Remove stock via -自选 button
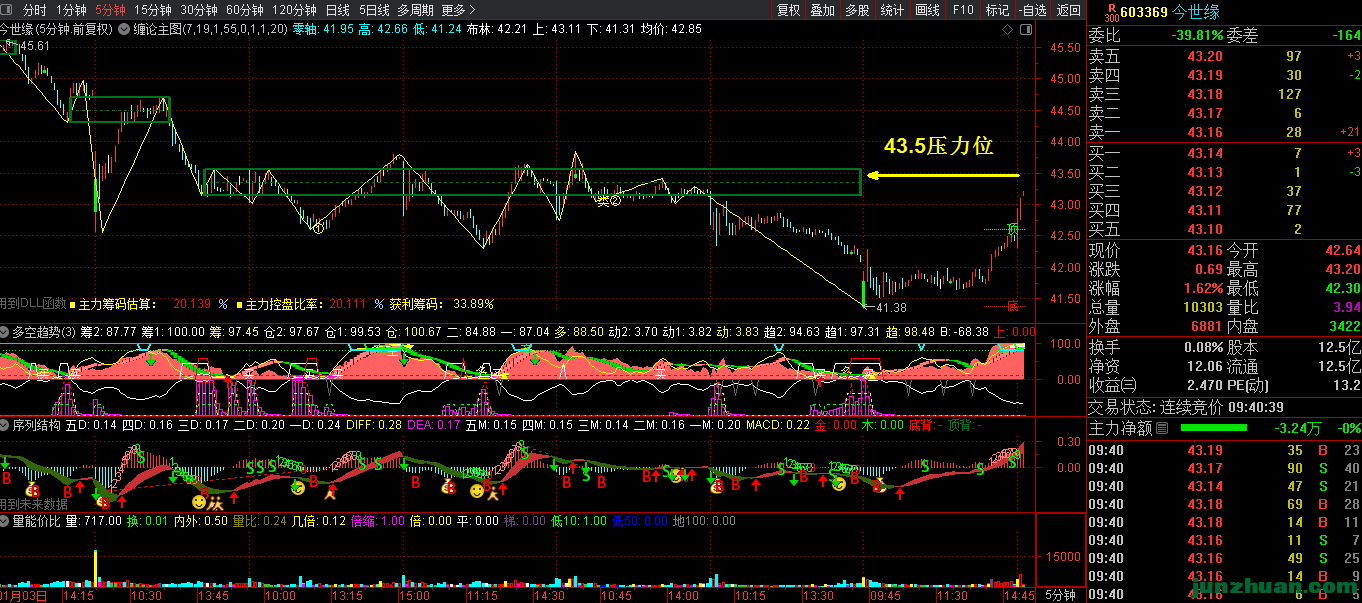Image resolution: width=1362 pixels, height=603 pixels. coord(1033,10)
